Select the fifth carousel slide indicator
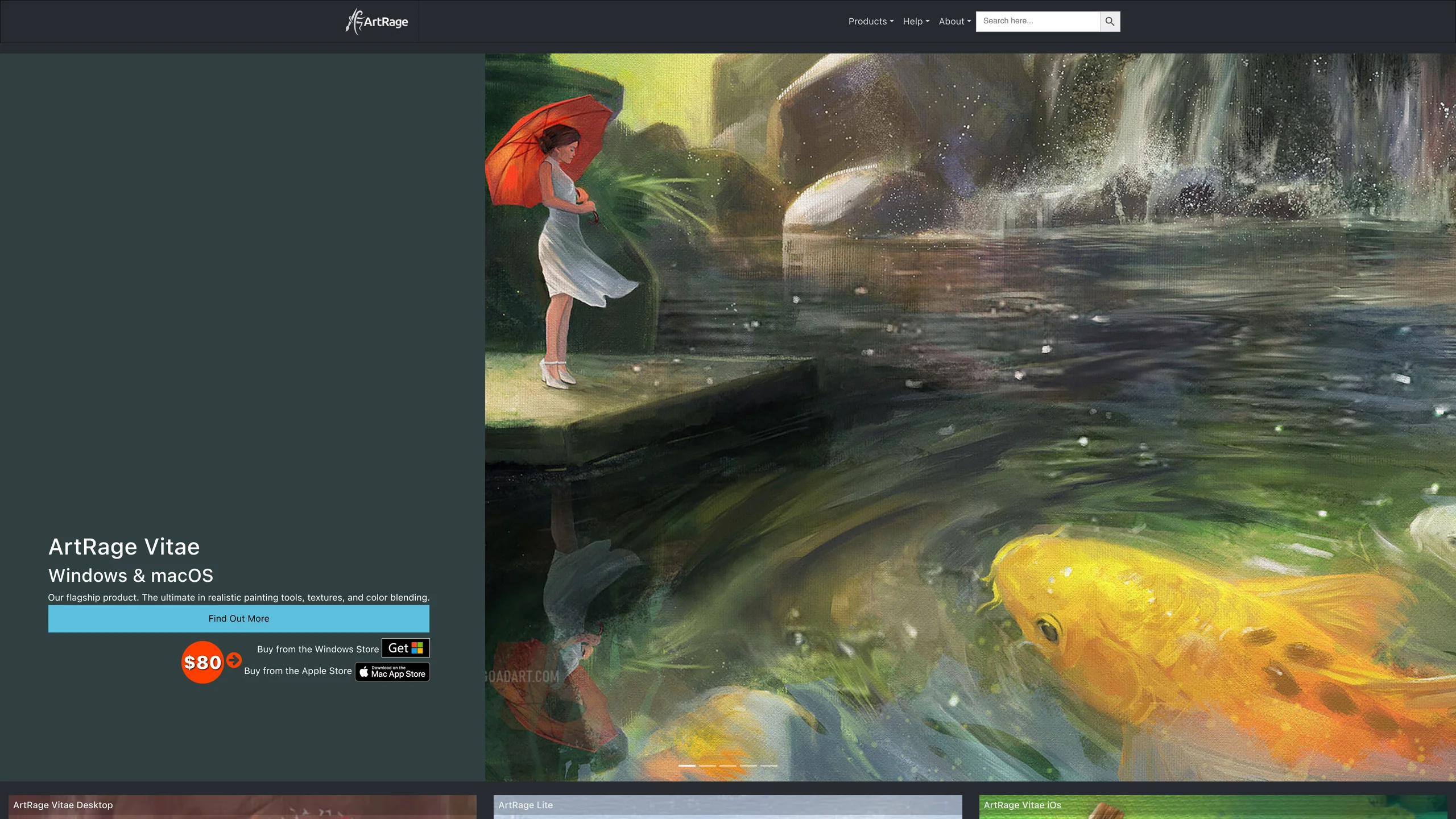This screenshot has width=1456, height=819. (x=769, y=766)
